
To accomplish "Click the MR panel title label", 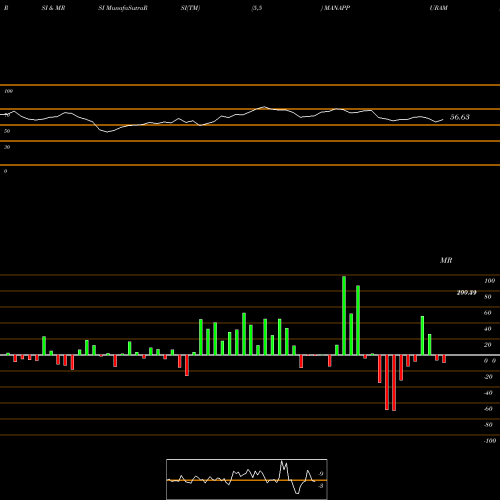I will tap(446, 260).
